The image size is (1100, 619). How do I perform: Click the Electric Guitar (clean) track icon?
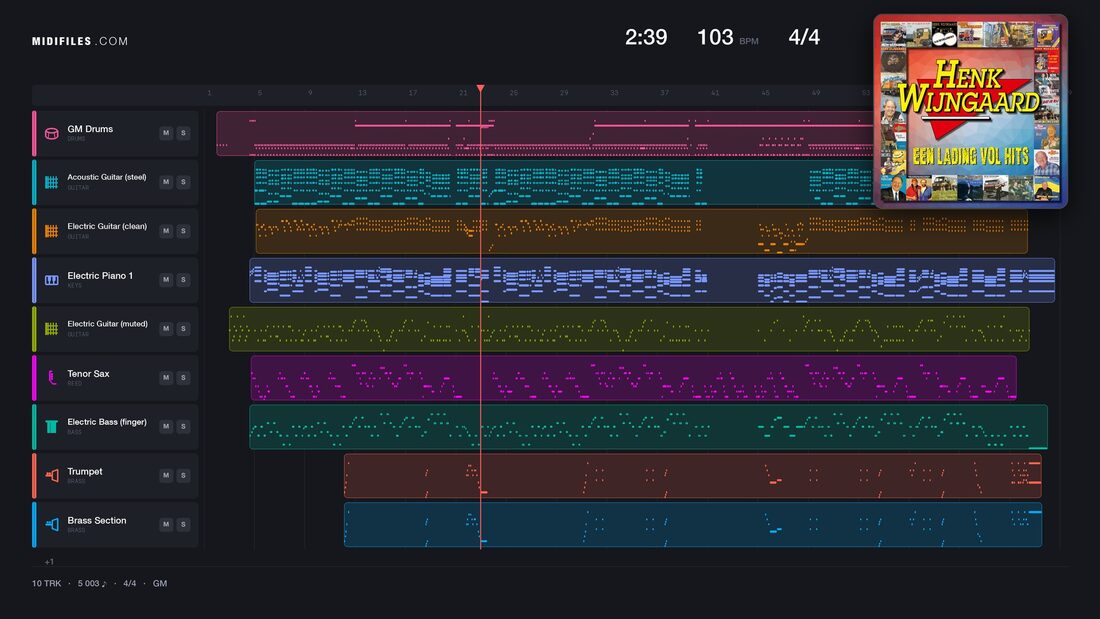(x=51, y=231)
